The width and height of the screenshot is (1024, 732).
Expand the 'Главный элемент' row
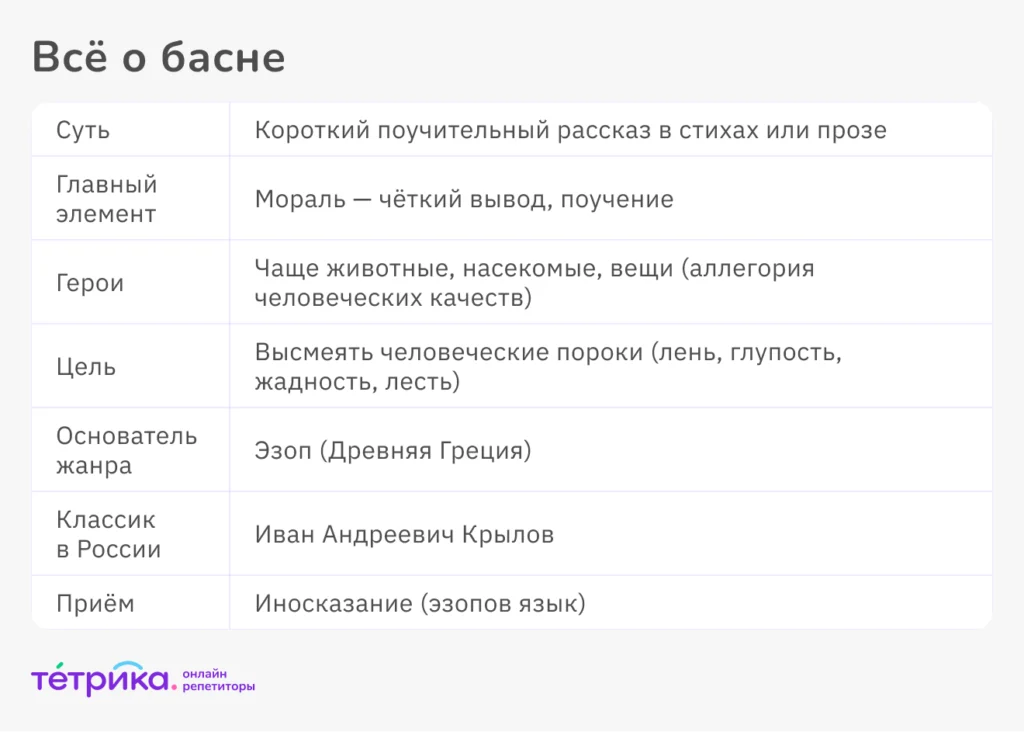(x=106, y=198)
